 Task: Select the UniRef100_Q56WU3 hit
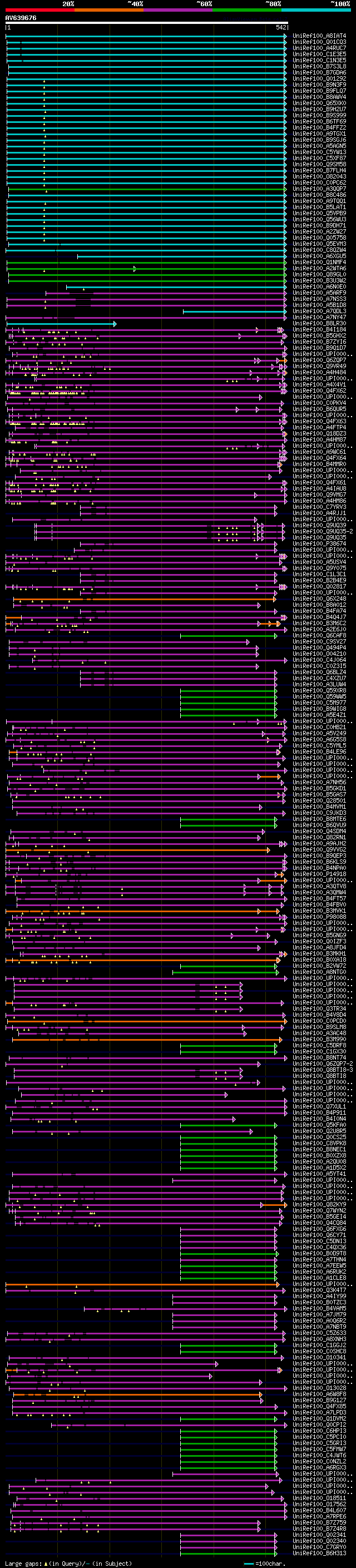319,220
